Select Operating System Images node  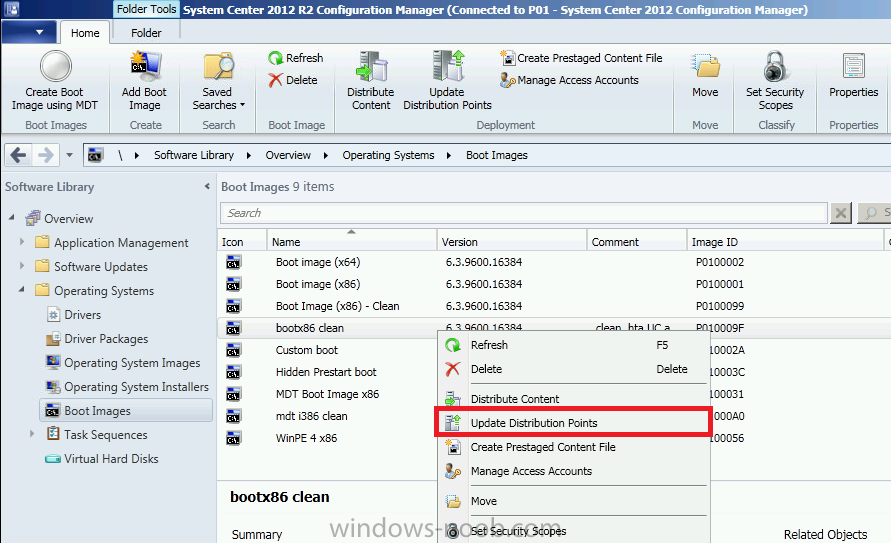click(x=132, y=362)
